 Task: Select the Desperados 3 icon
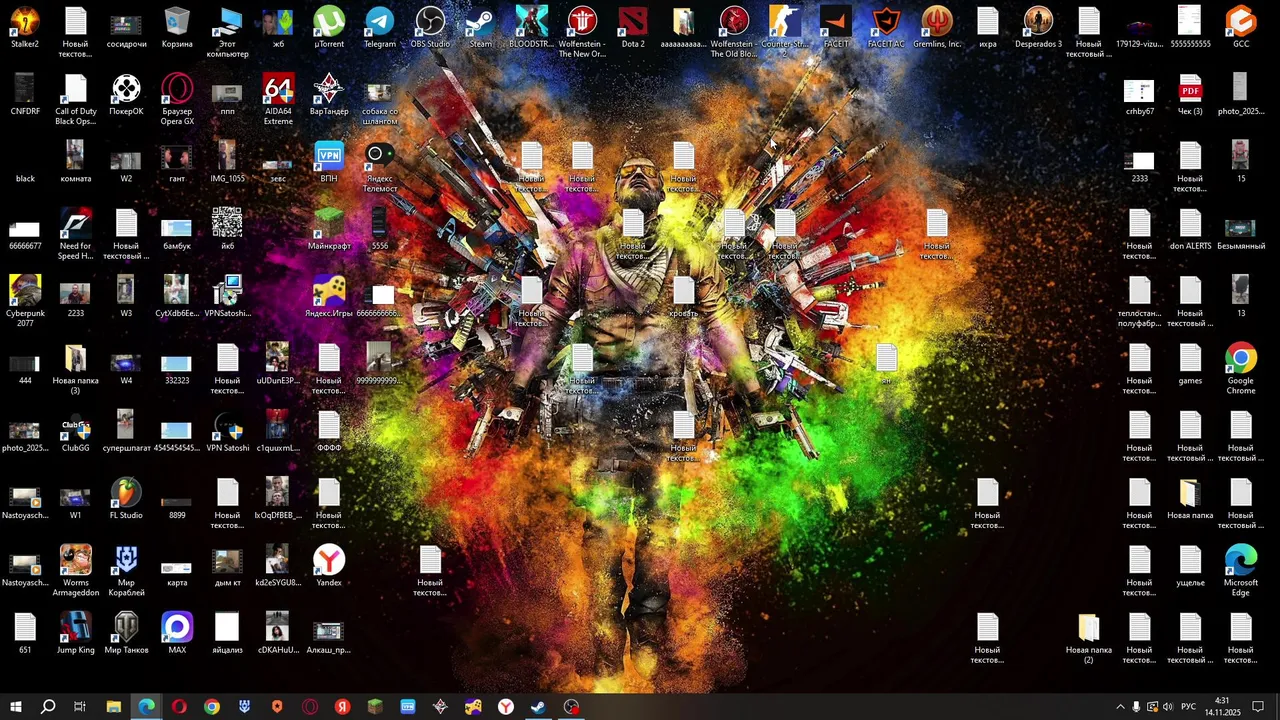pyautogui.click(x=1038, y=28)
